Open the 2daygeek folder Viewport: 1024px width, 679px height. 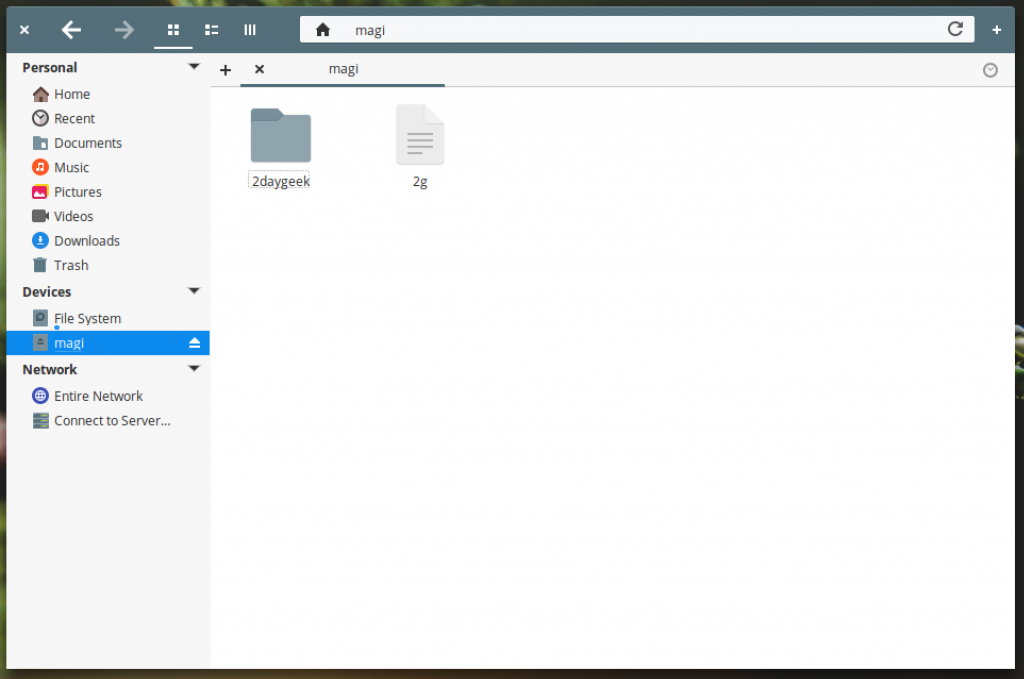coord(280,135)
